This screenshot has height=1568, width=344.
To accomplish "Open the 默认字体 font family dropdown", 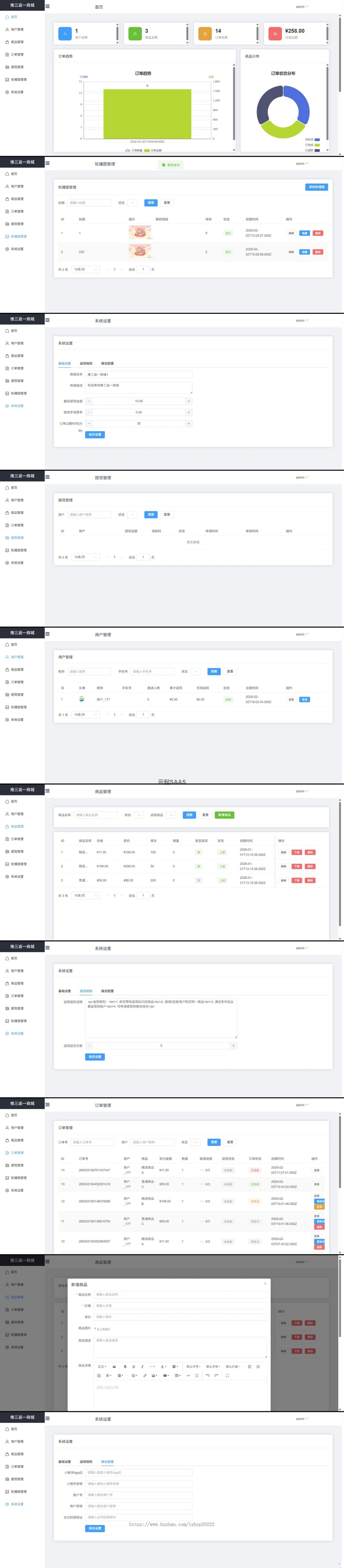I will (213, 1367).
